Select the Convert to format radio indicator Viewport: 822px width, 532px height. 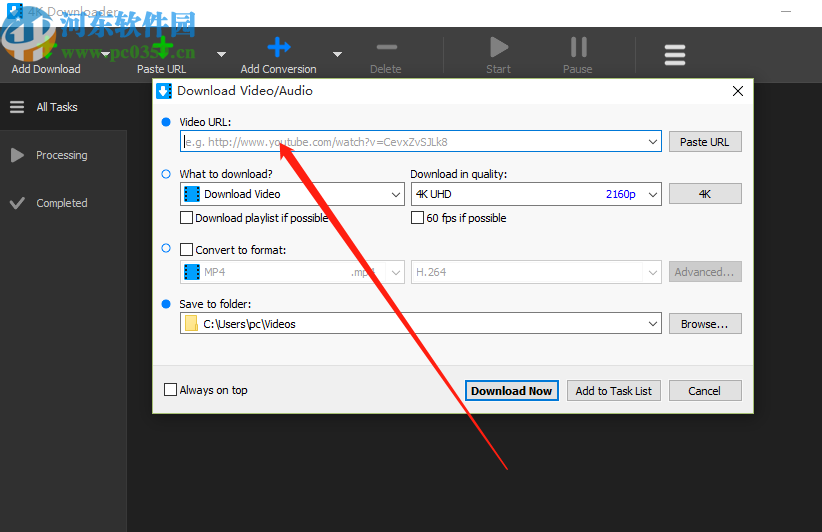pyautogui.click(x=166, y=248)
